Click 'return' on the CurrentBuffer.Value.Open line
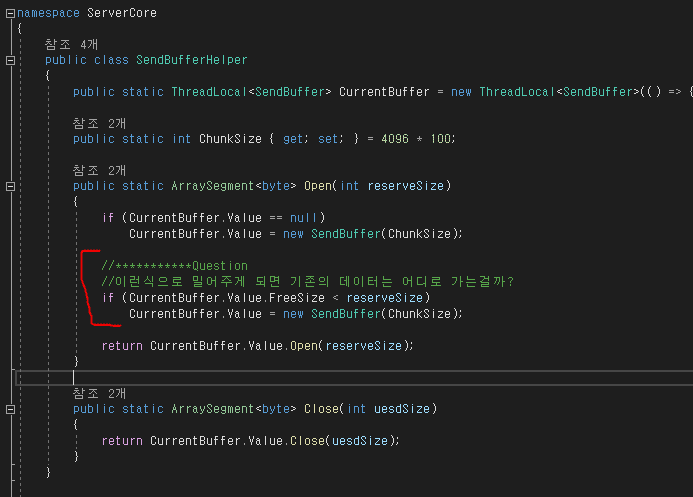Viewport: 693px width, 497px height. [x=122, y=346]
